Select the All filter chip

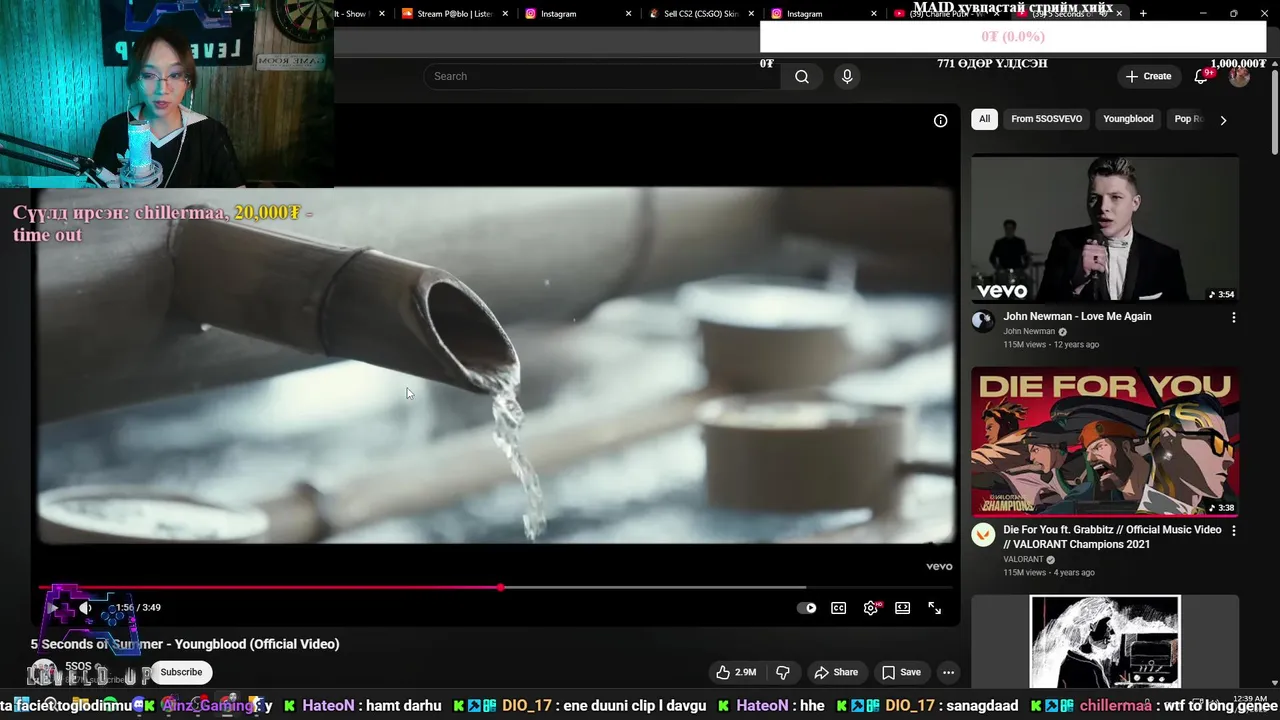click(x=984, y=119)
